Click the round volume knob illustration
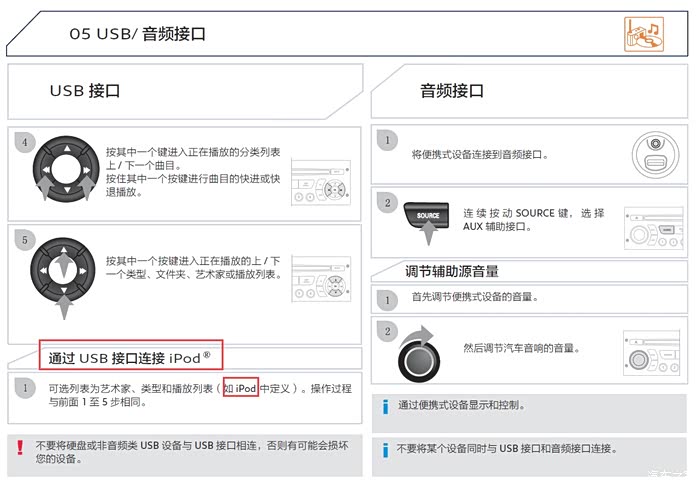The height and width of the screenshot is (487, 700). [x=418, y=360]
